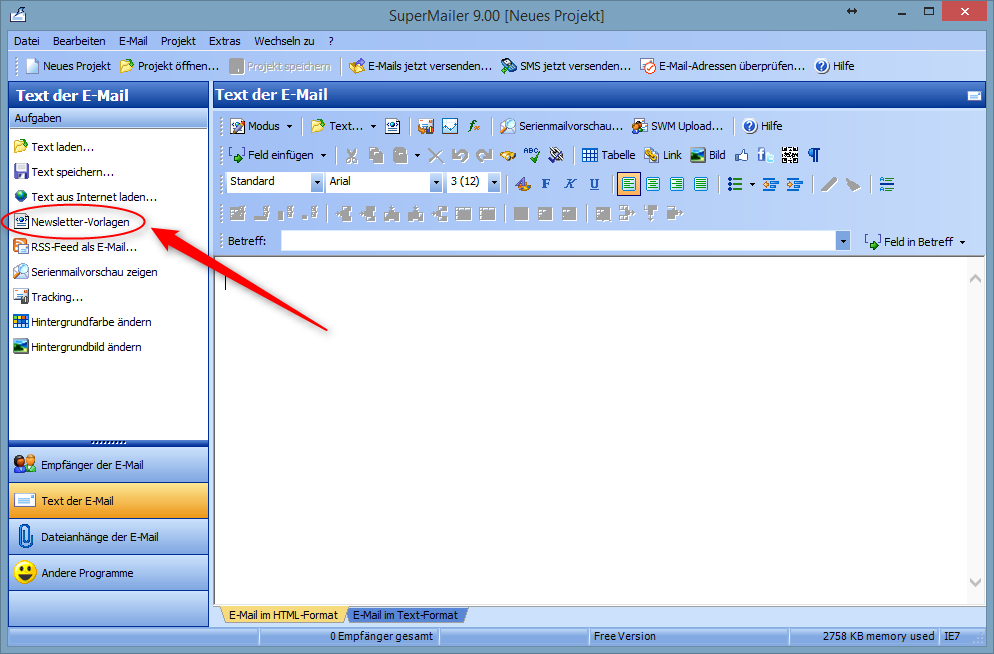Open the Extras menu
Viewport: 994px width, 654px height.
pos(225,41)
